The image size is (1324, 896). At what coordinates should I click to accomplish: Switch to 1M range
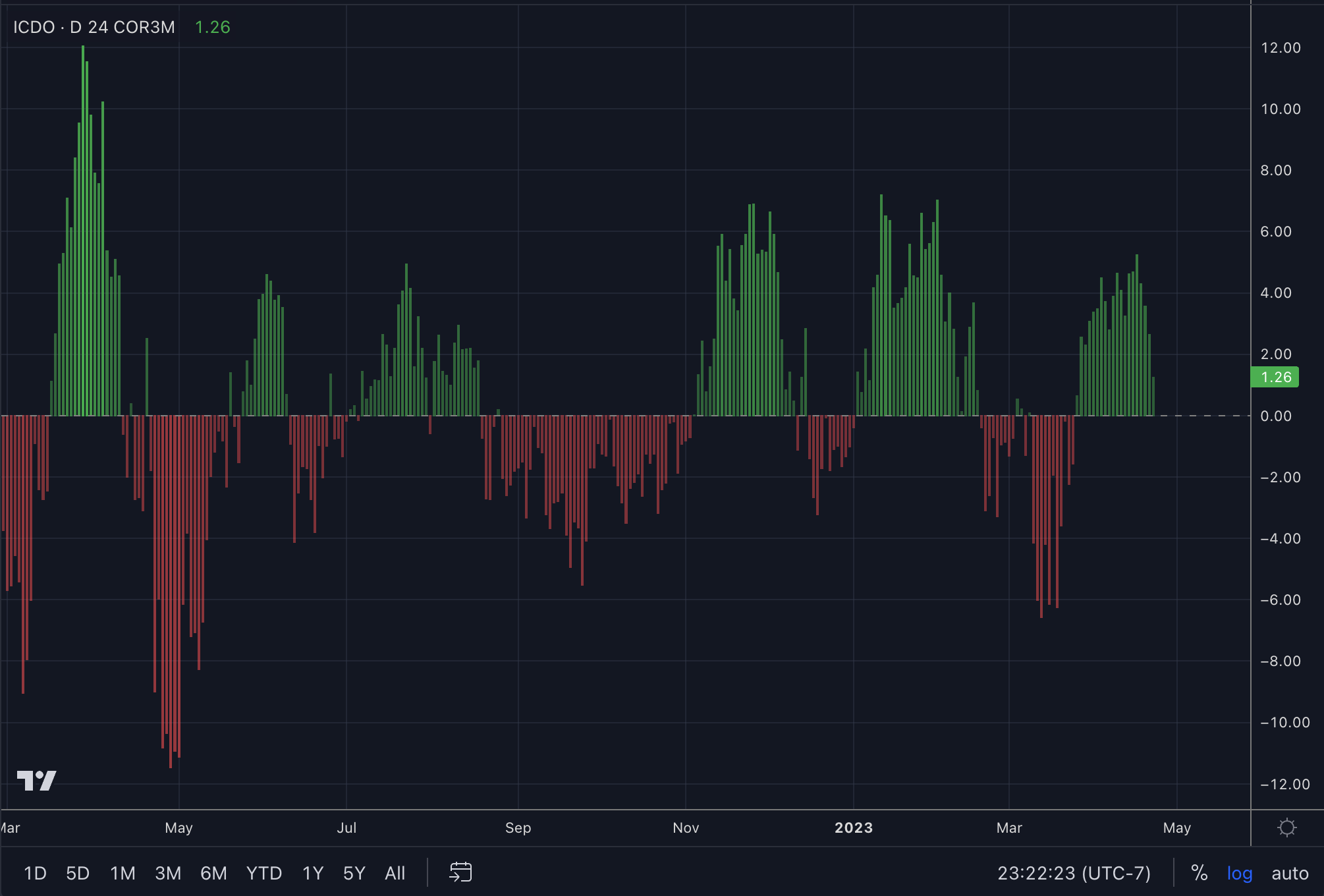pyautogui.click(x=123, y=873)
